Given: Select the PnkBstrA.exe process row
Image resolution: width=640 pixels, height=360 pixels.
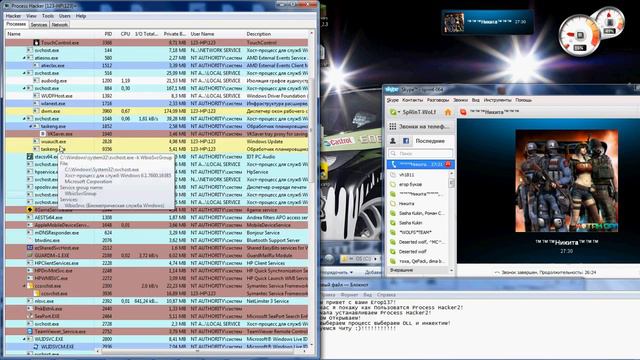Looking at the screenshot, I should (157, 309).
